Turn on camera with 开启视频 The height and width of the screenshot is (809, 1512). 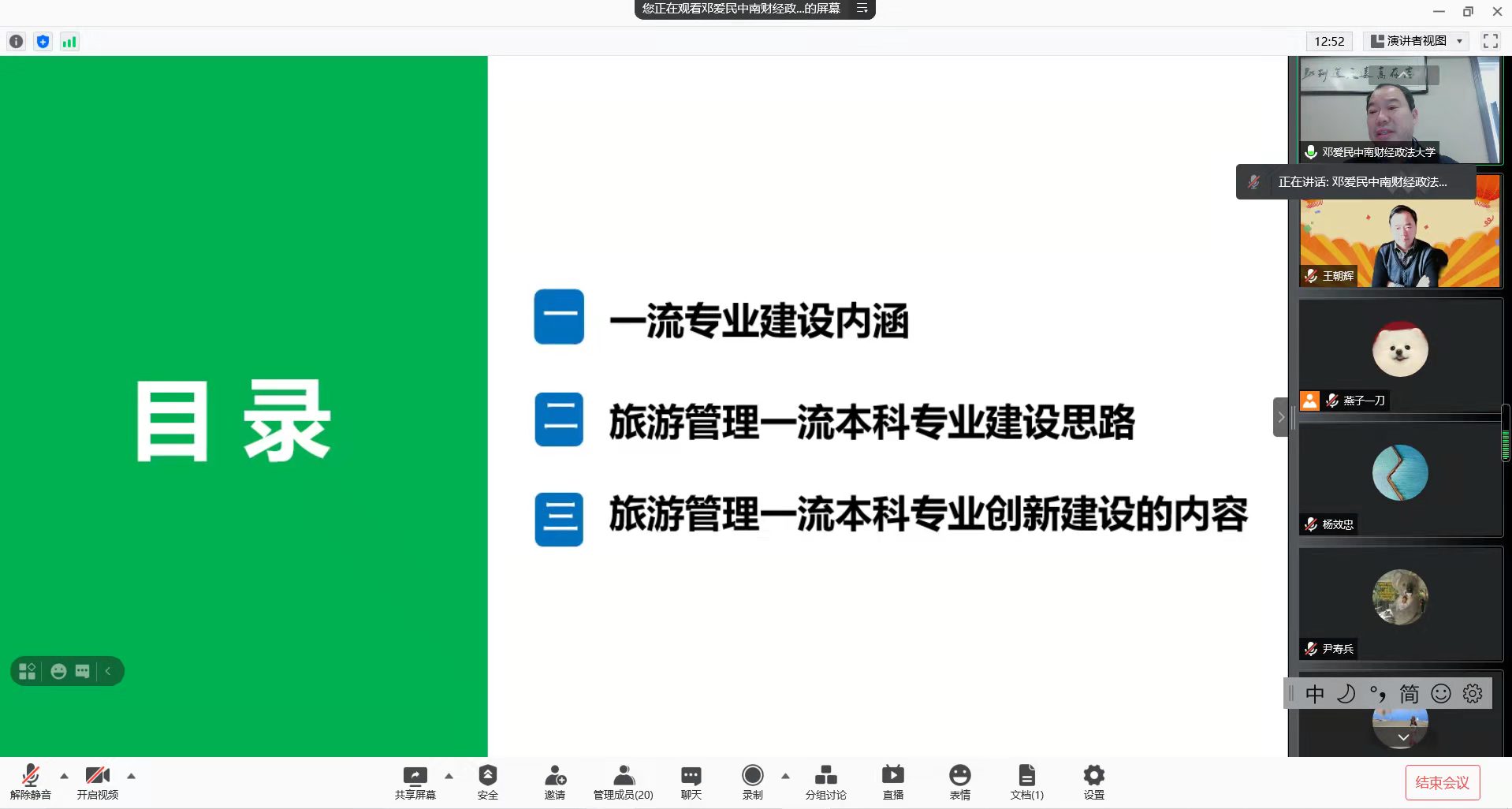tap(98, 781)
